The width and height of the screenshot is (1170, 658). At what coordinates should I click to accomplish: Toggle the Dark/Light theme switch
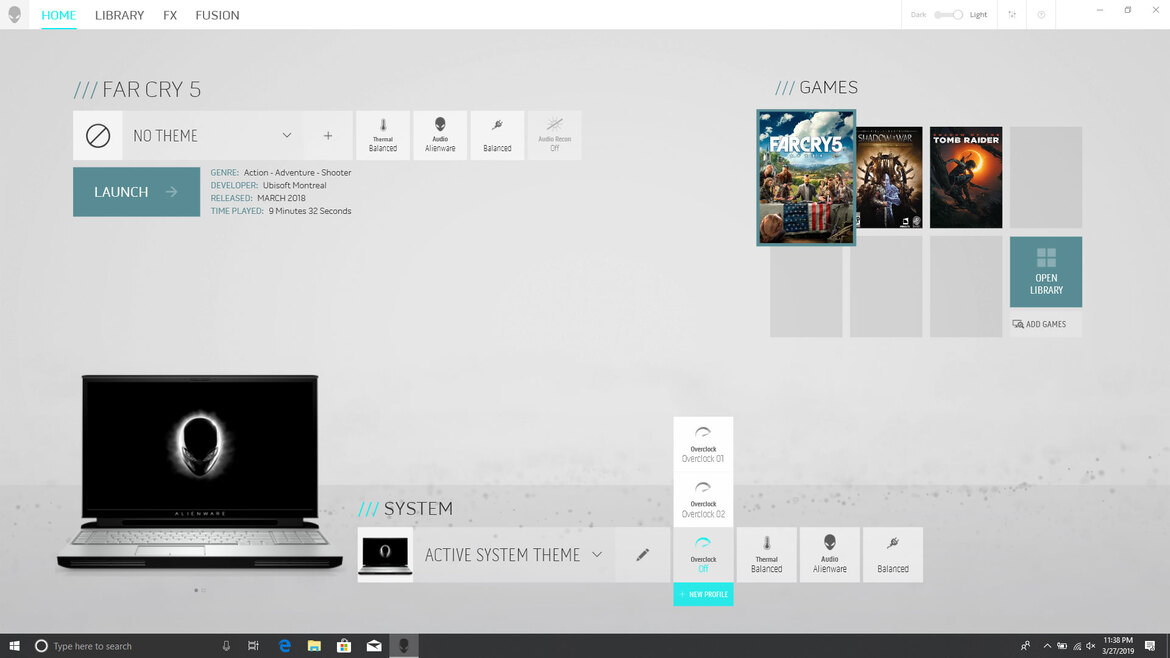(948, 14)
